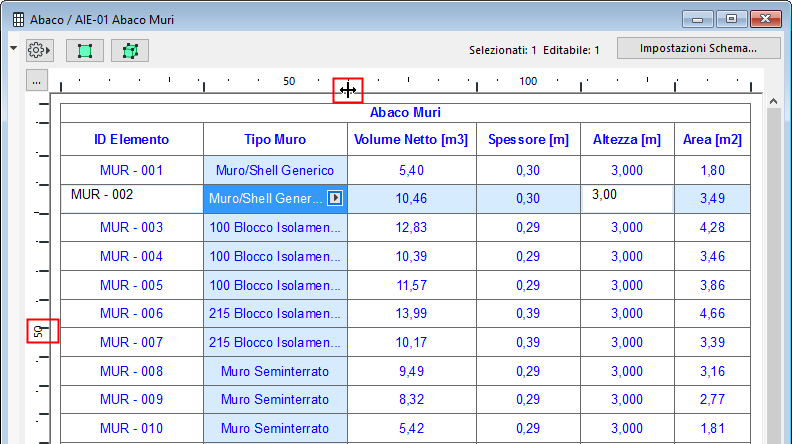Select the Spessore [m] header
Image resolution: width=792 pixels, height=444 pixels.
pos(528,139)
